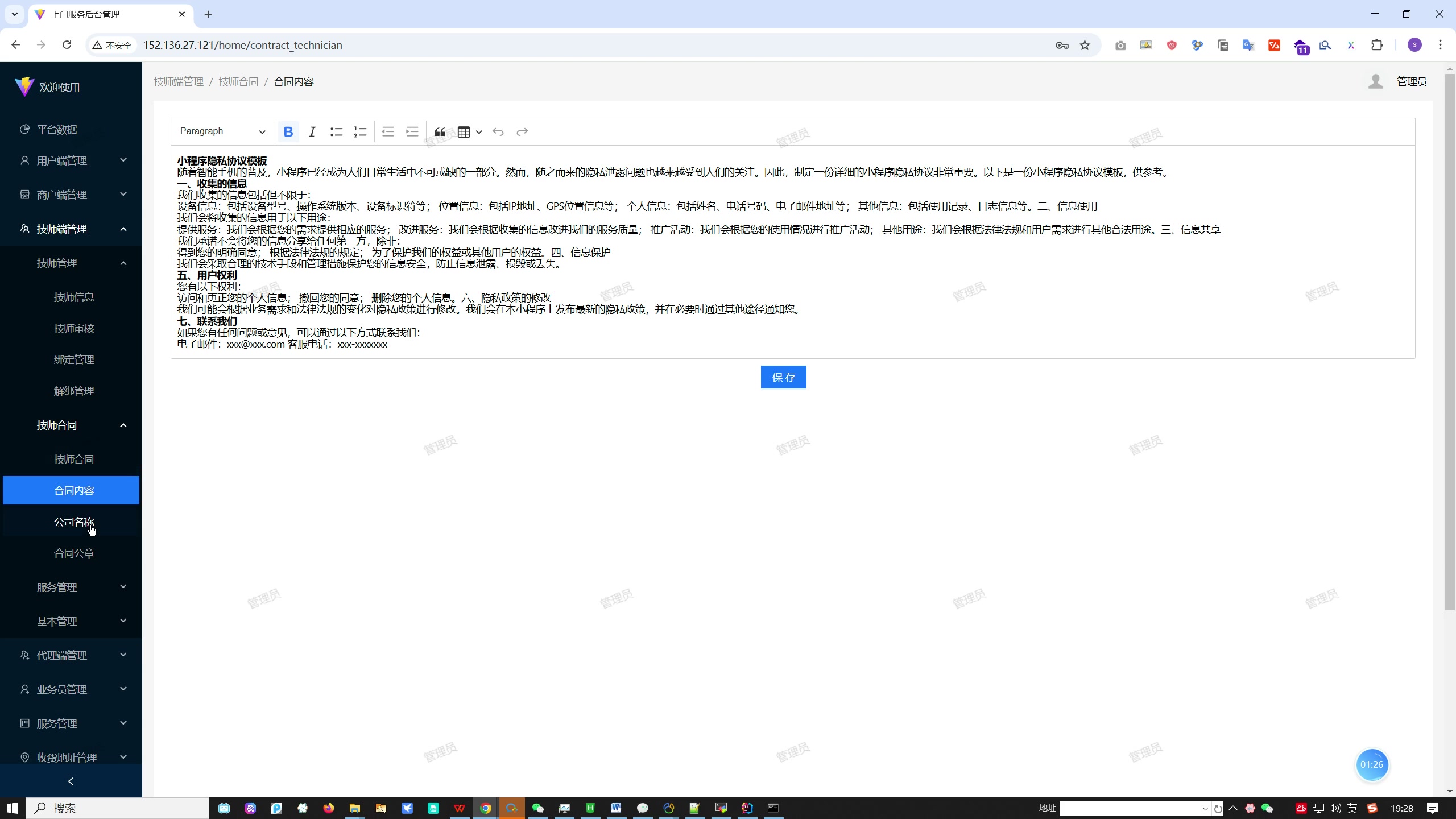Bookmark this page with star icon

tap(1085, 45)
